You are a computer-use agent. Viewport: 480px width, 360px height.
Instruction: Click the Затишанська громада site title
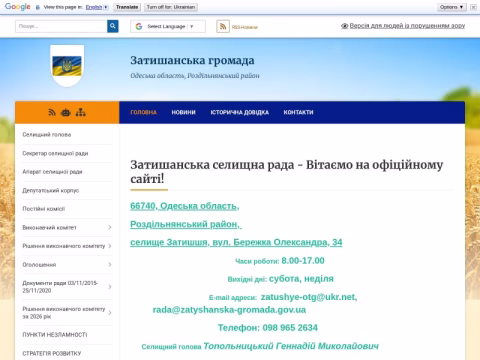point(192,60)
